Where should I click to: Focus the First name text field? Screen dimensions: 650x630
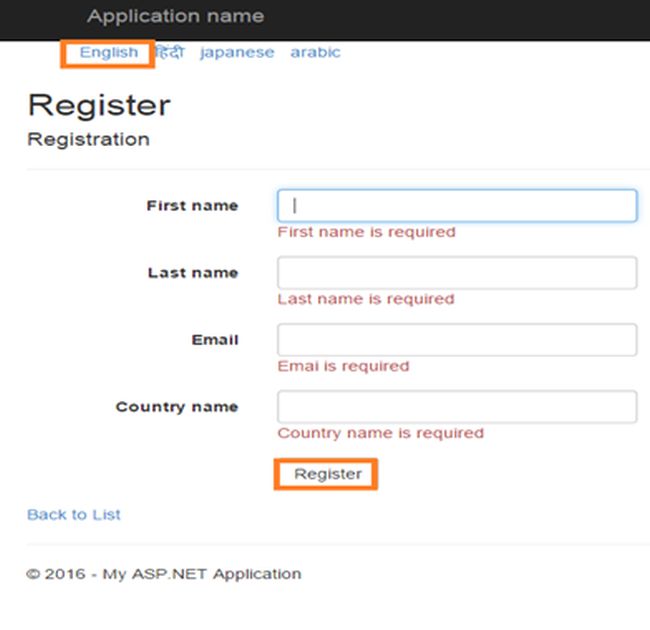(x=456, y=205)
